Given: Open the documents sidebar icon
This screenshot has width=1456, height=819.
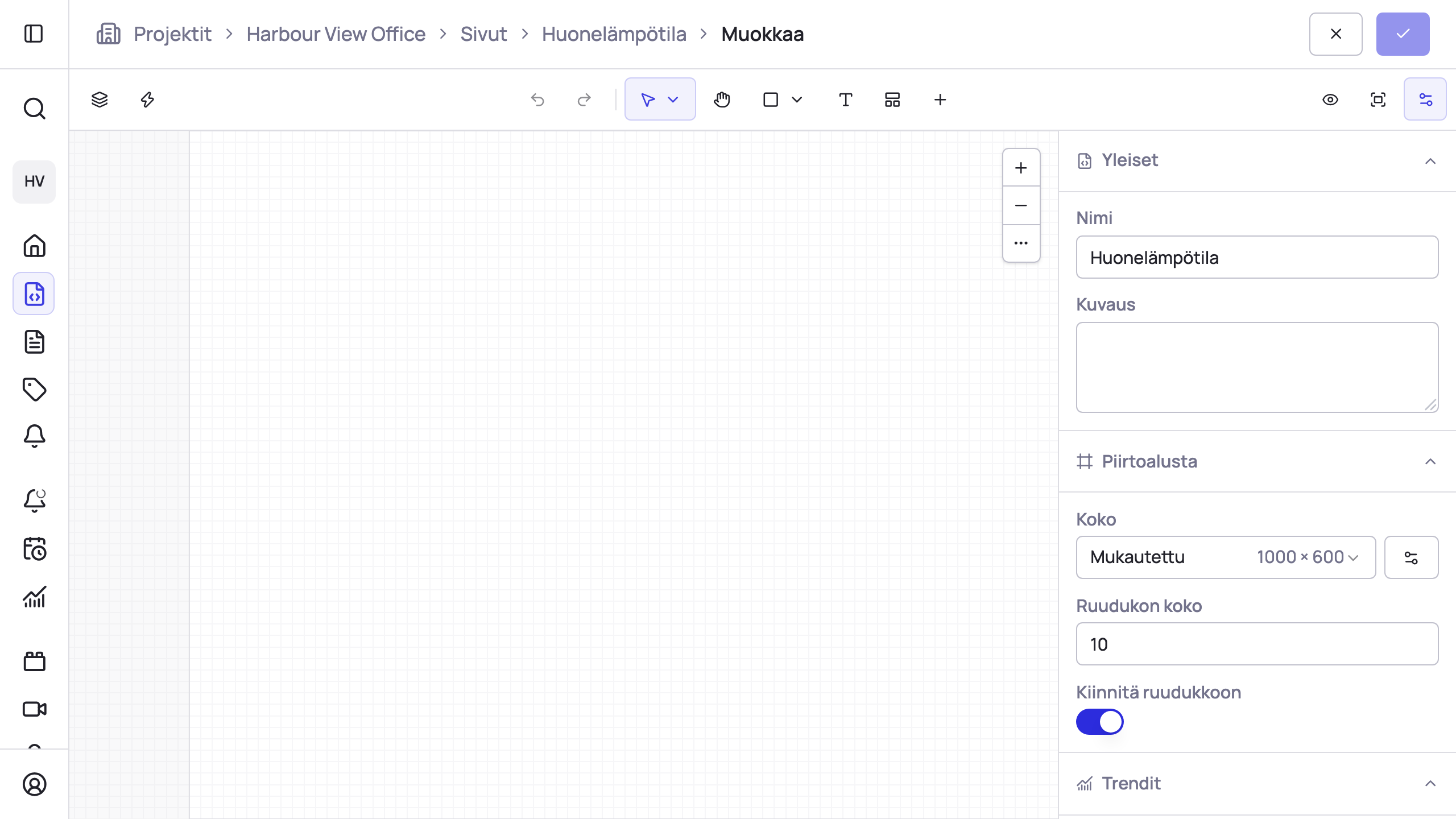Looking at the screenshot, I should pyautogui.click(x=34, y=342).
